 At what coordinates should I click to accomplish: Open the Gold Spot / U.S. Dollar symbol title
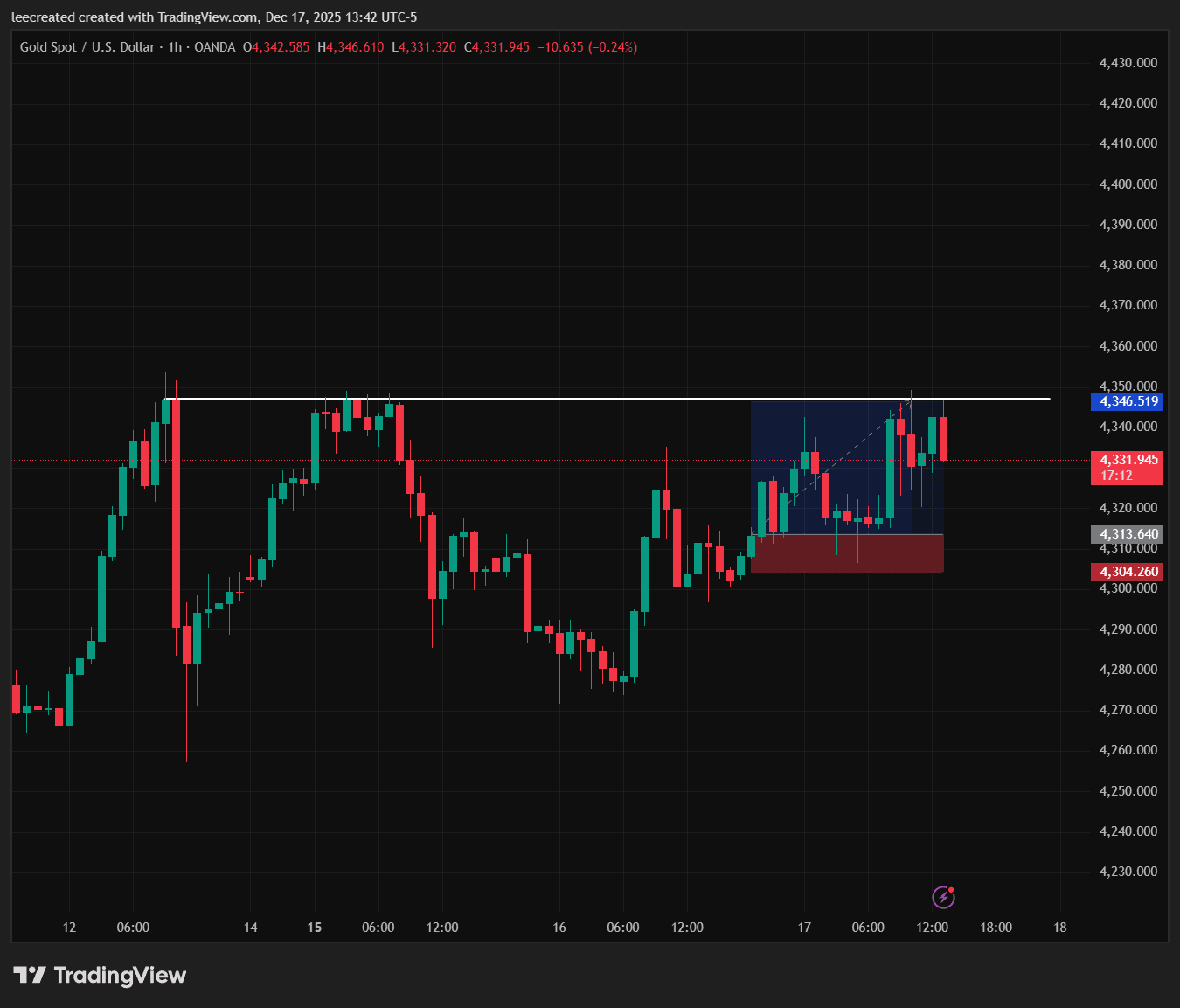(87, 47)
